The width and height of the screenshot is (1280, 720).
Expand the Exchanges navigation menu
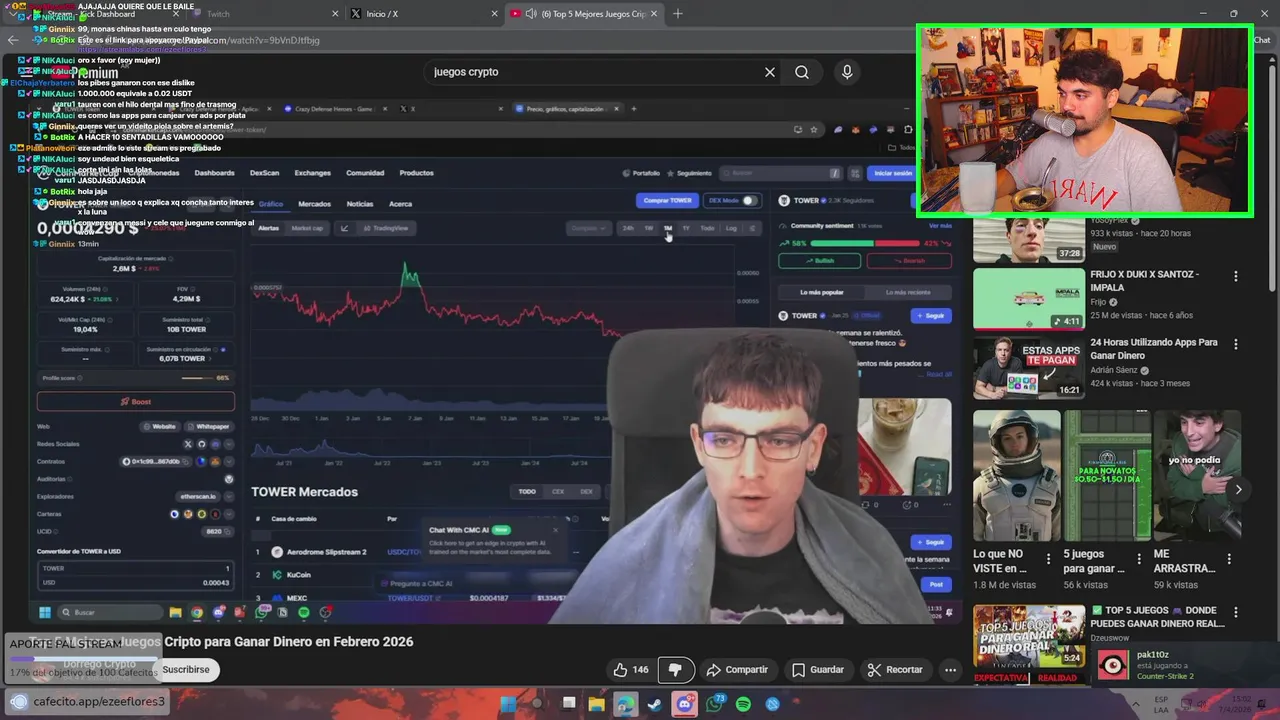pos(312,173)
